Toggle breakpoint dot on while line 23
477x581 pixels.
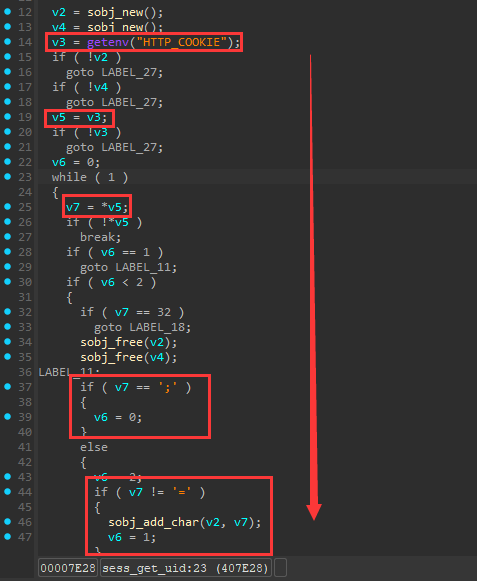click(x=7, y=176)
